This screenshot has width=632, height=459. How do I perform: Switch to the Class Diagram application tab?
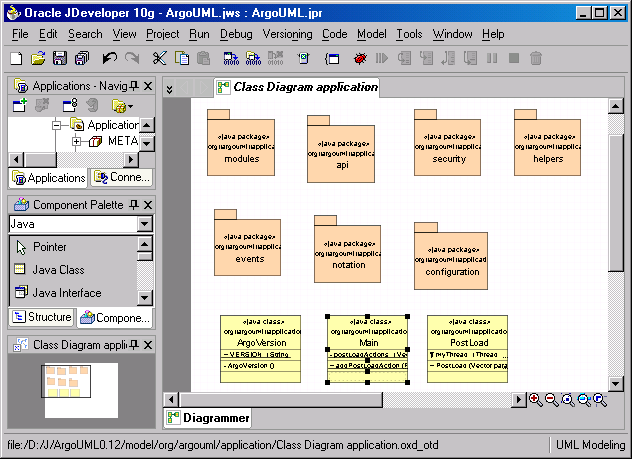(x=297, y=87)
